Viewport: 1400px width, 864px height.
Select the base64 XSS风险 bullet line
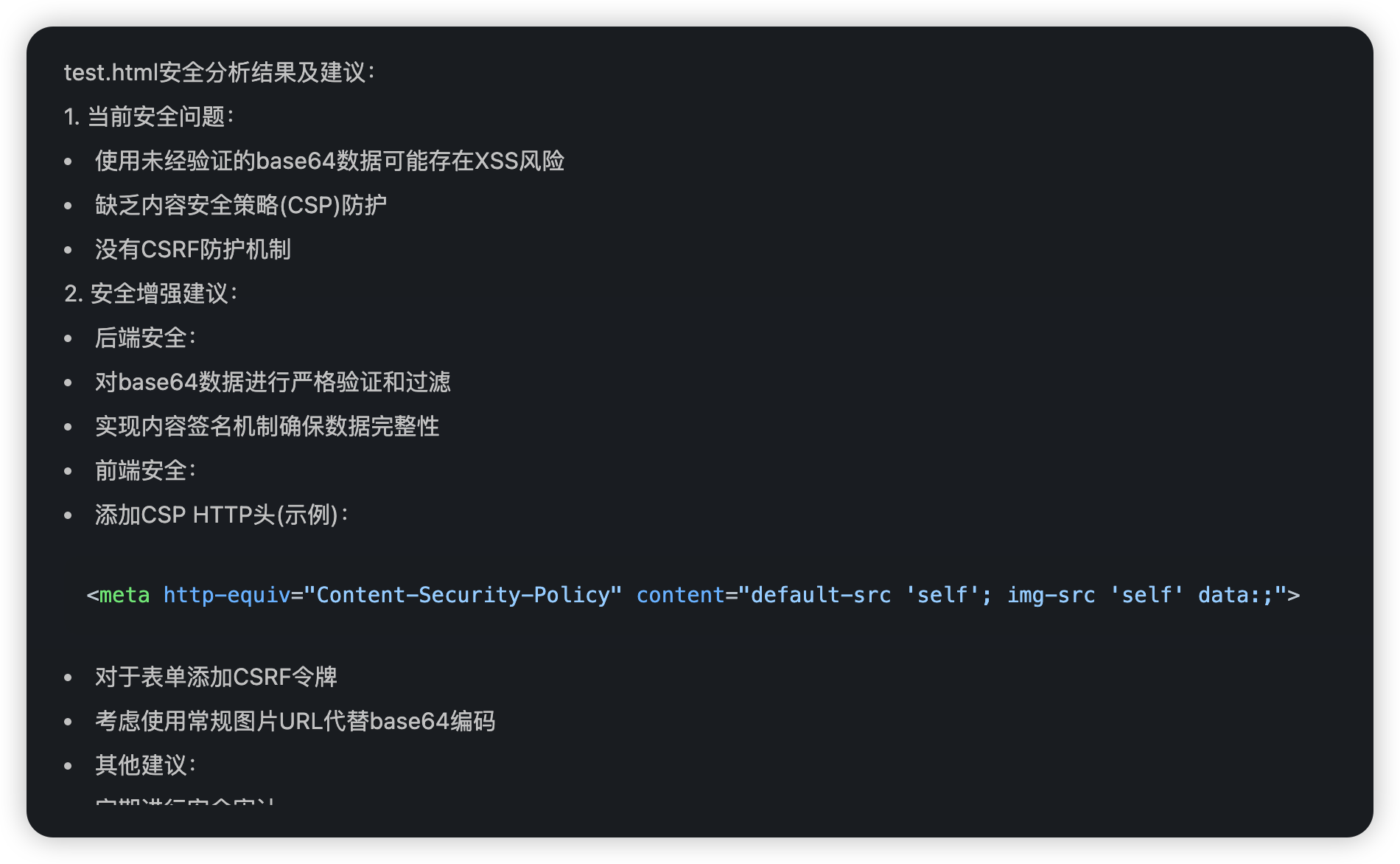tap(329, 161)
